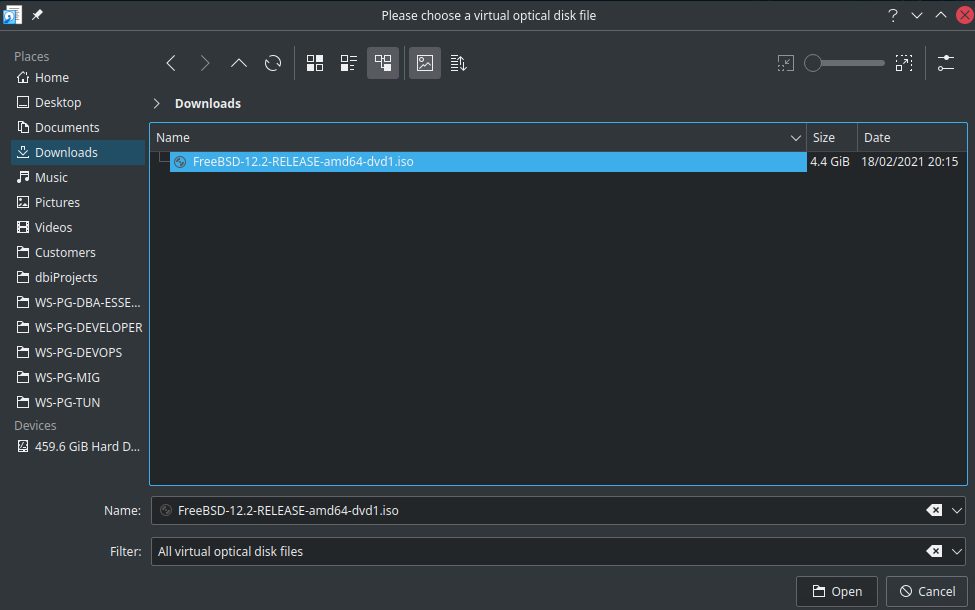Reload the current folder
The image size is (975, 610).
coord(273,63)
